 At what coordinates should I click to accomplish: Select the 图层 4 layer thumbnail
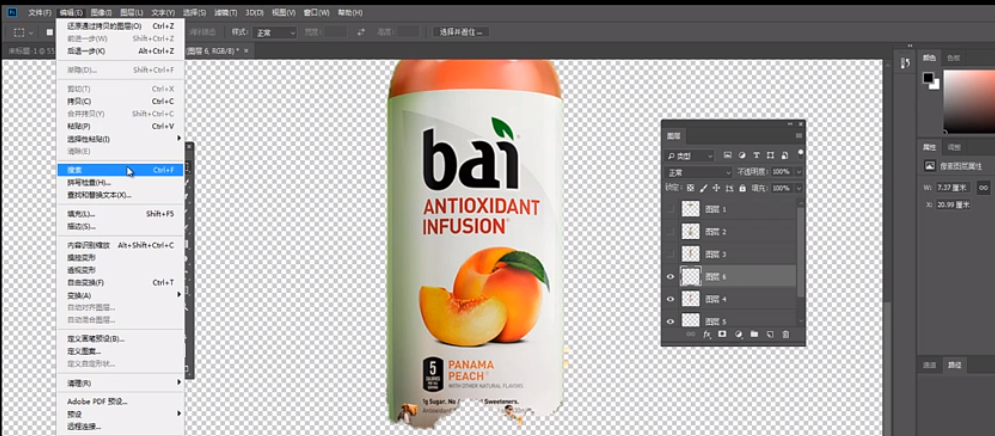(690, 299)
